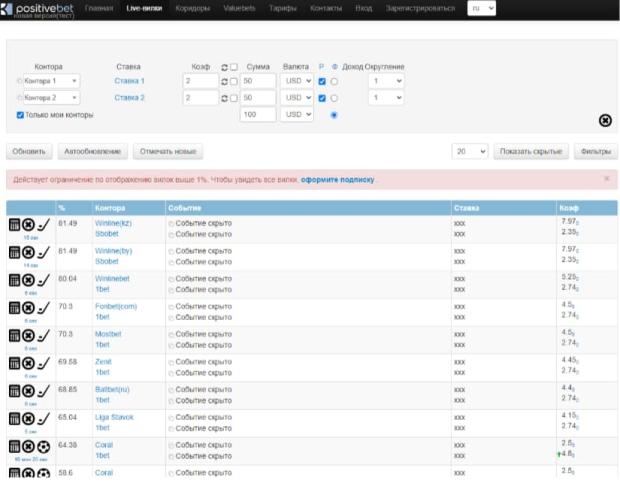Open Коридоры in the top menu

[193, 8]
